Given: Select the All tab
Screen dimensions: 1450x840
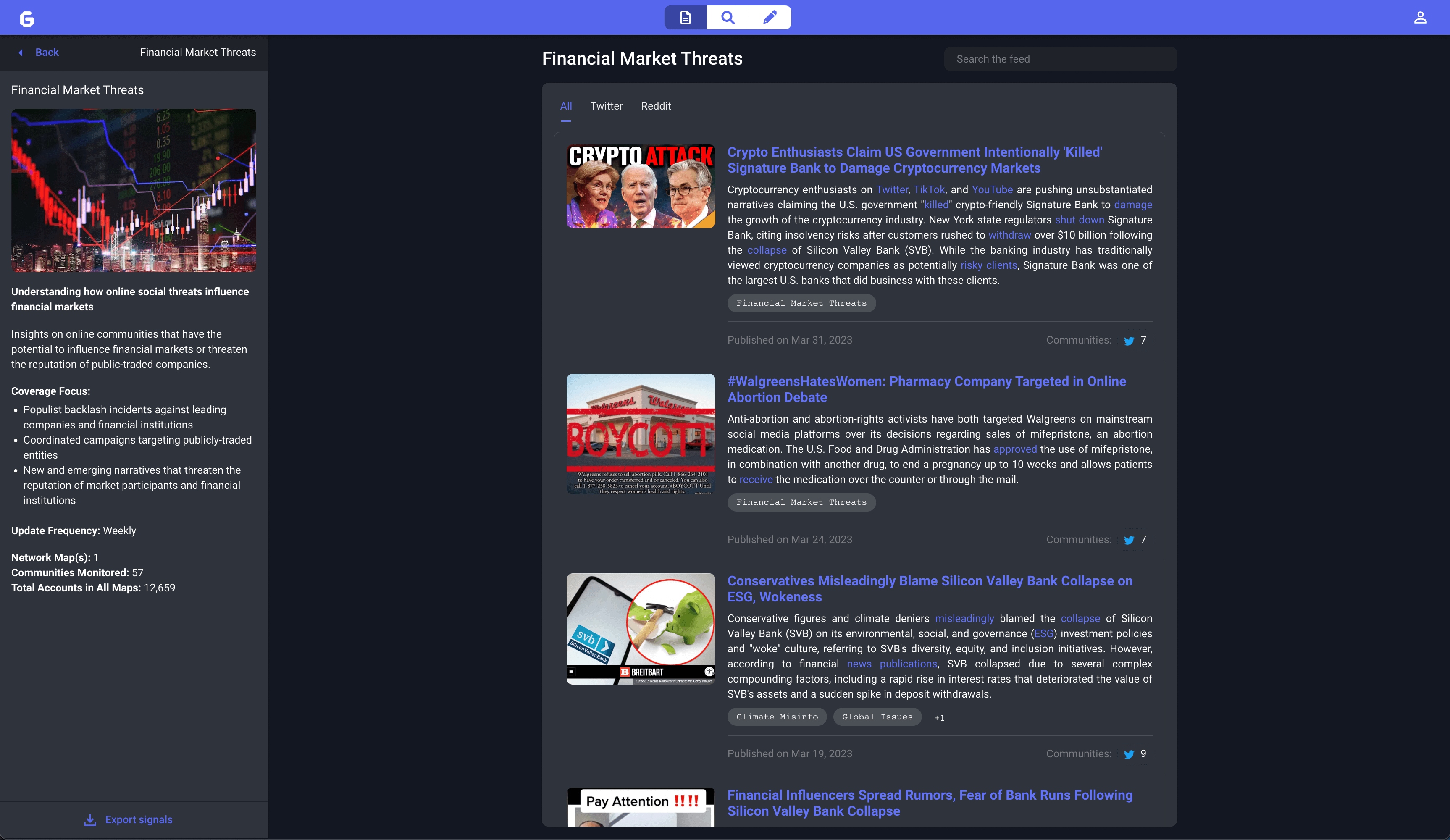Looking at the screenshot, I should (x=566, y=106).
